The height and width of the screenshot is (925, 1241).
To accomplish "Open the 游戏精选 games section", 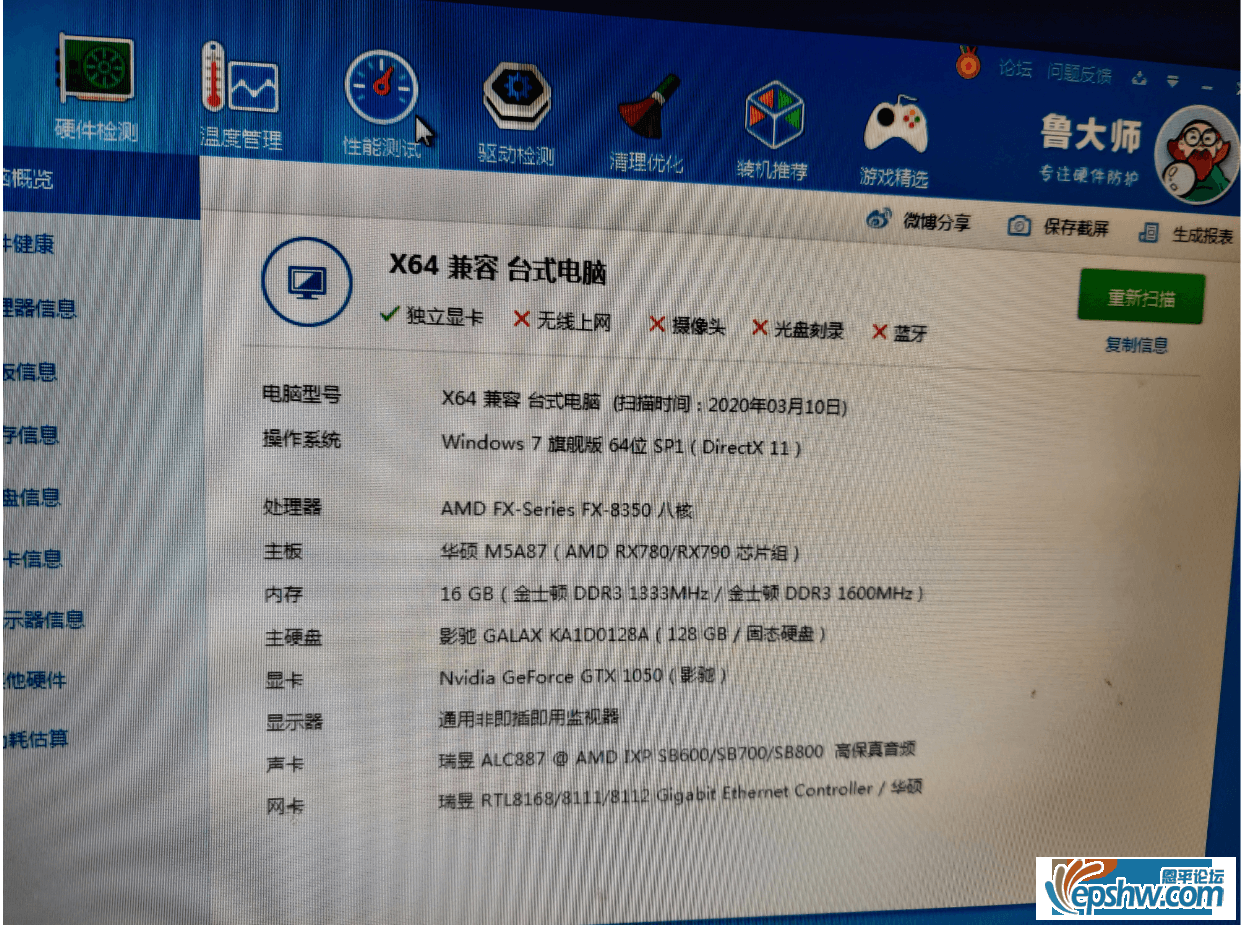I will coord(894,140).
